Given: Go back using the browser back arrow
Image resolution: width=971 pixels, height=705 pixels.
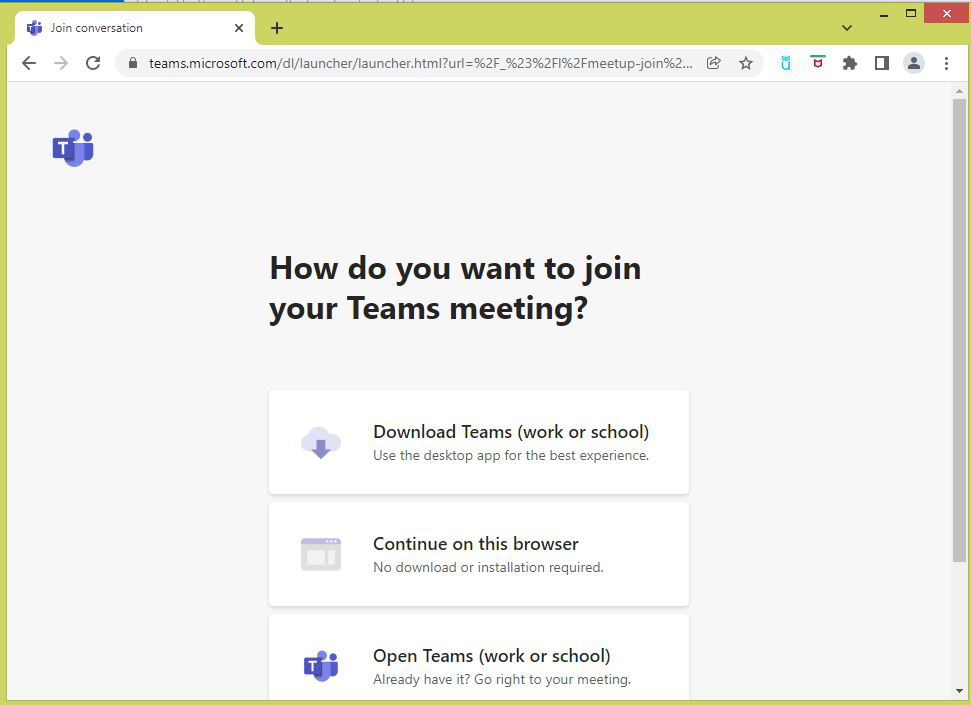Looking at the screenshot, I should (29, 63).
